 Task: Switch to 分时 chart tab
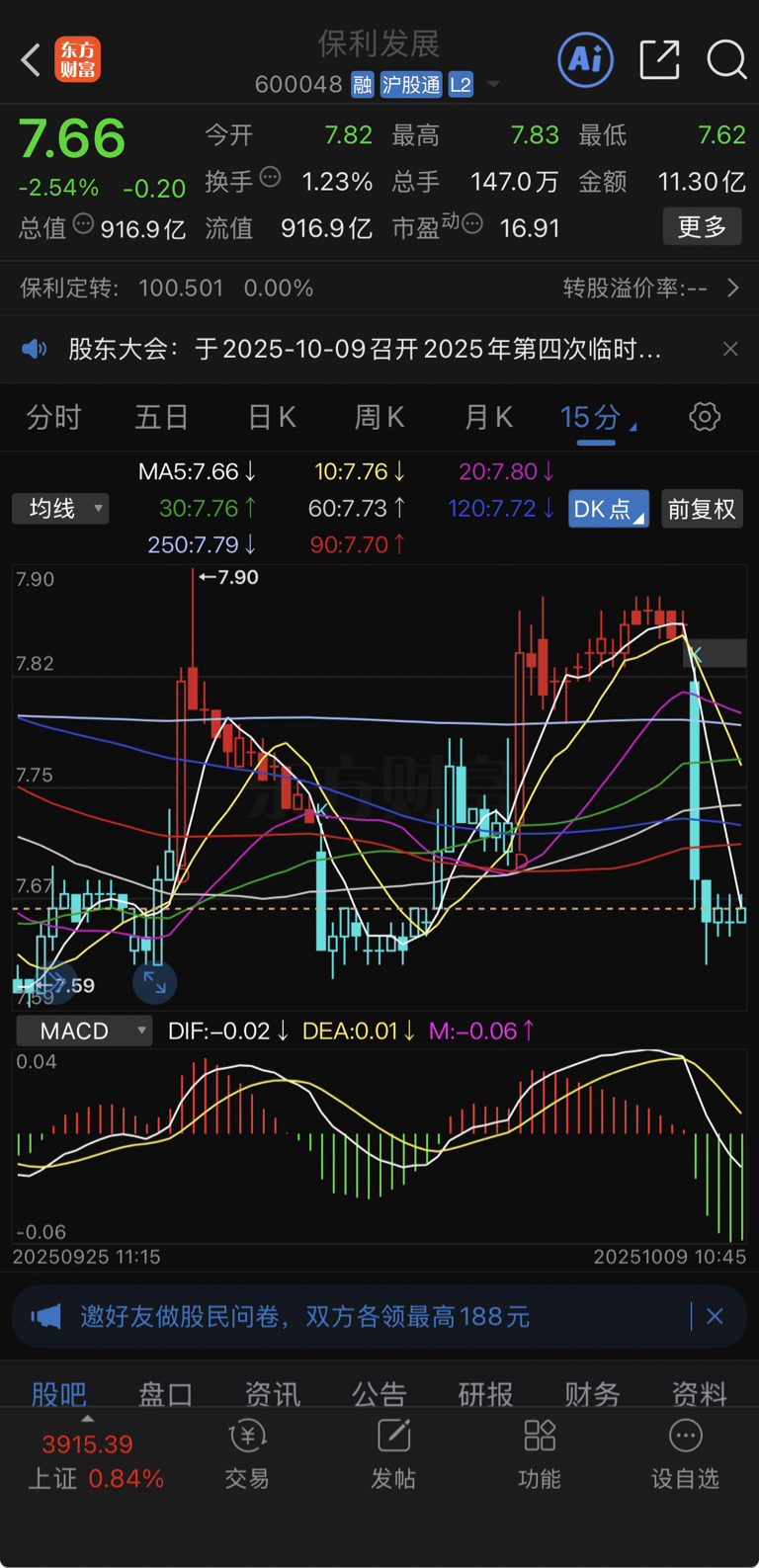53,418
